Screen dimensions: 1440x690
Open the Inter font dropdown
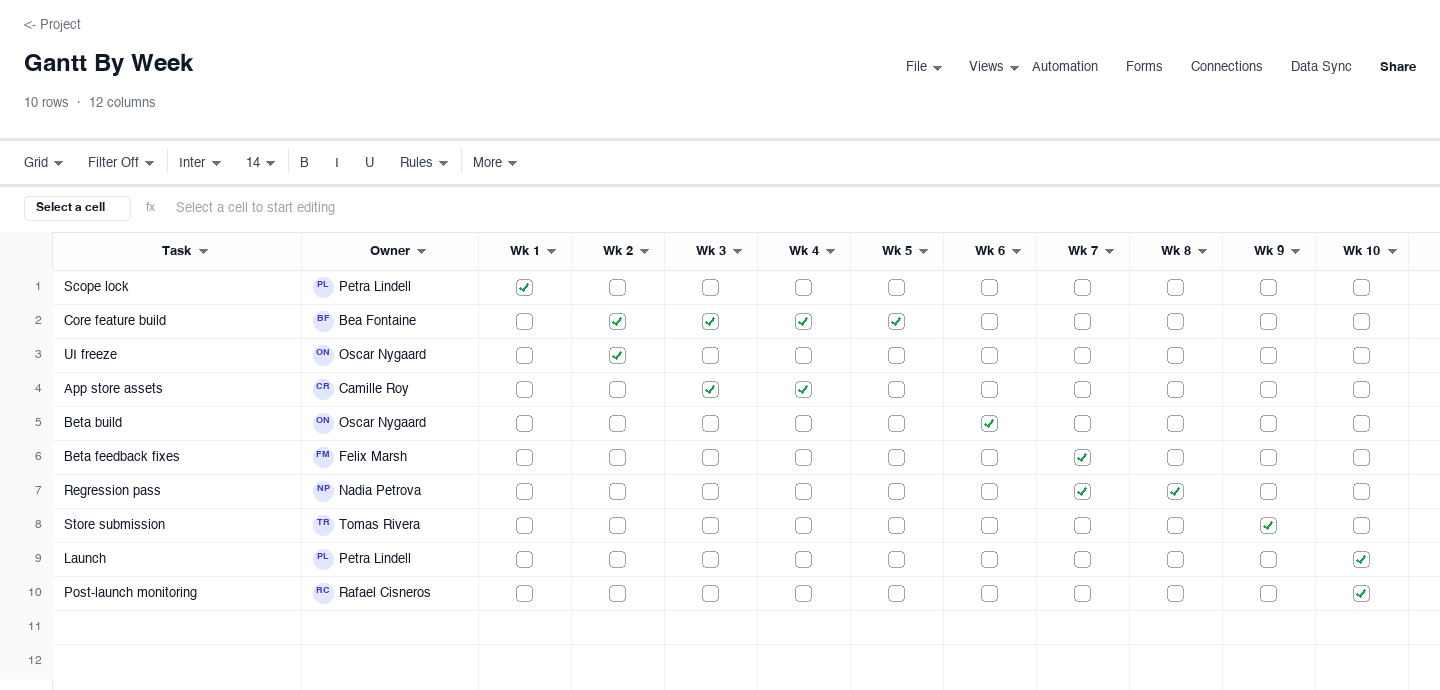point(200,162)
